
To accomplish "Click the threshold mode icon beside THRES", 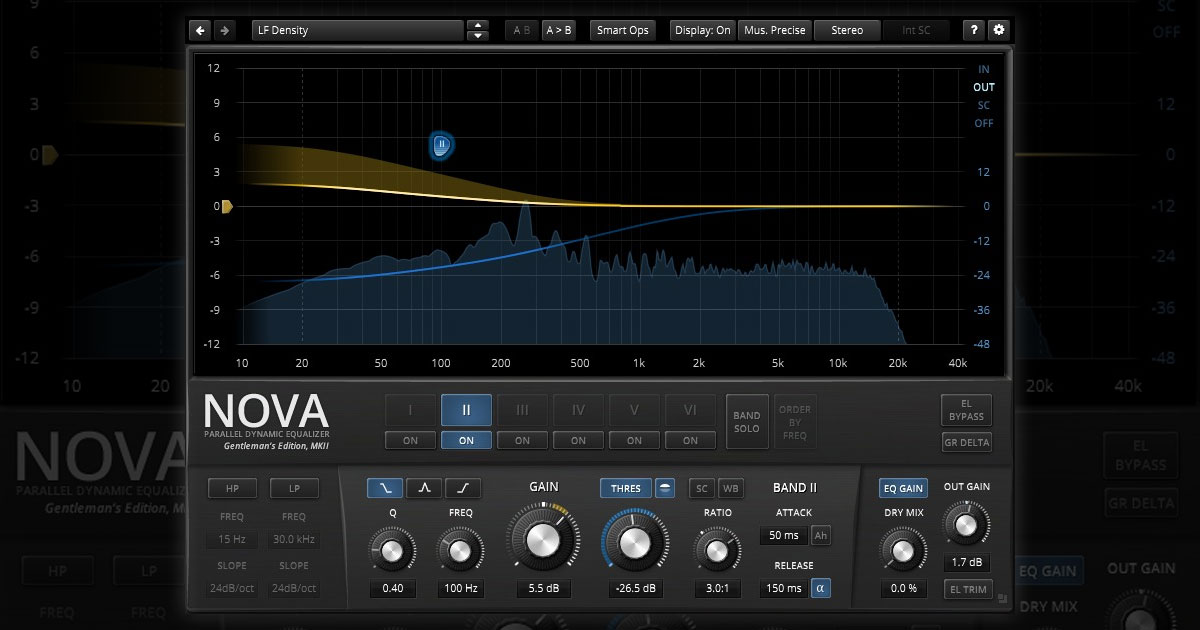I will (x=666, y=488).
